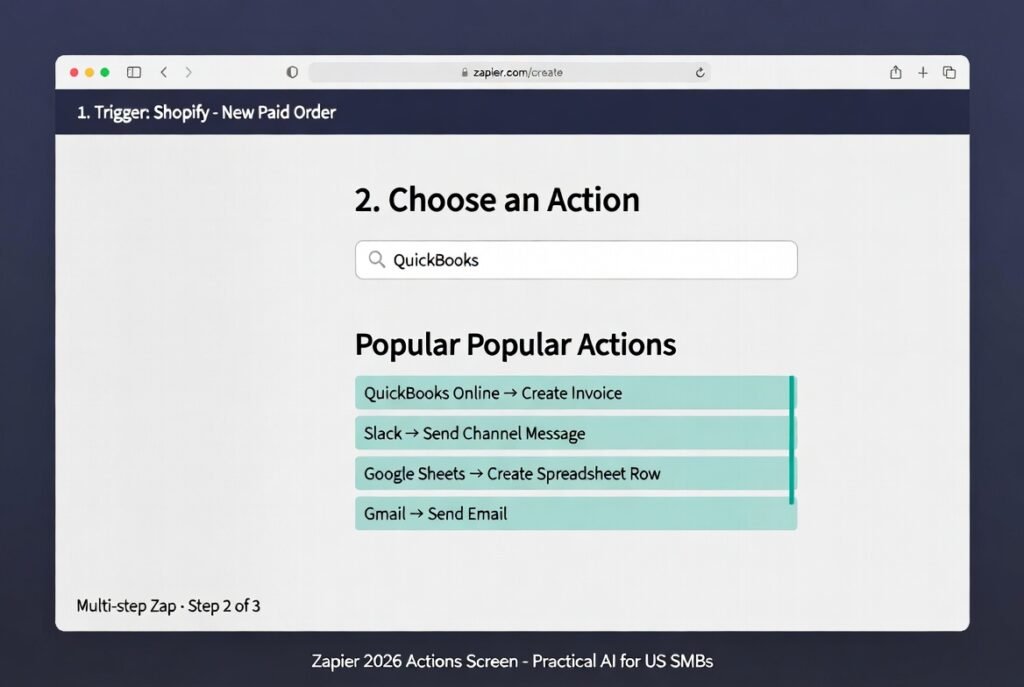Screen dimensions: 1024x687
Task: Click the forward navigation arrow
Action: point(189,72)
